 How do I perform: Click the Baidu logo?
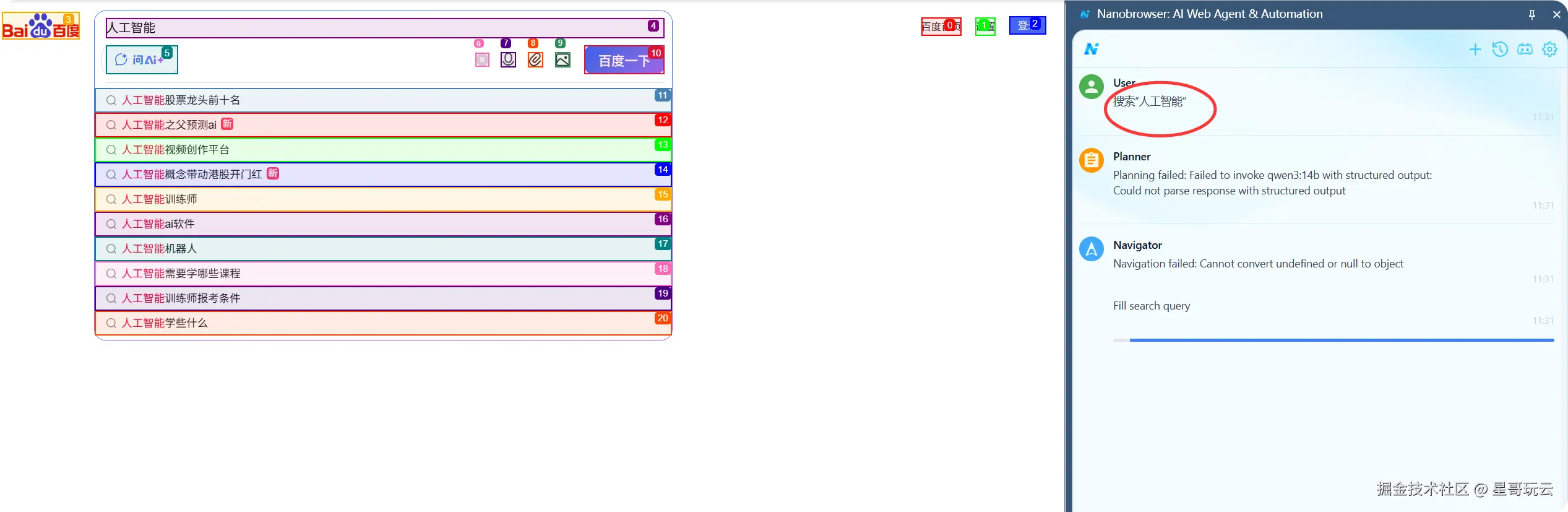point(41,26)
